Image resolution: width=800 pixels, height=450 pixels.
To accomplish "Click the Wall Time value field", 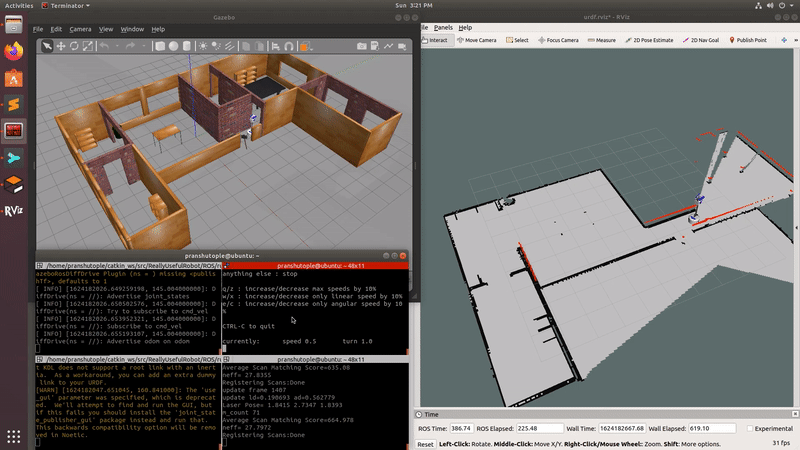I will coord(621,429).
